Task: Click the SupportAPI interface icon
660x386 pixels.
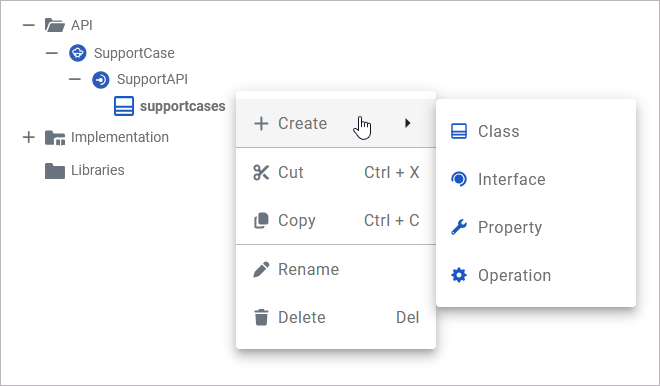Action: click(101, 80)
